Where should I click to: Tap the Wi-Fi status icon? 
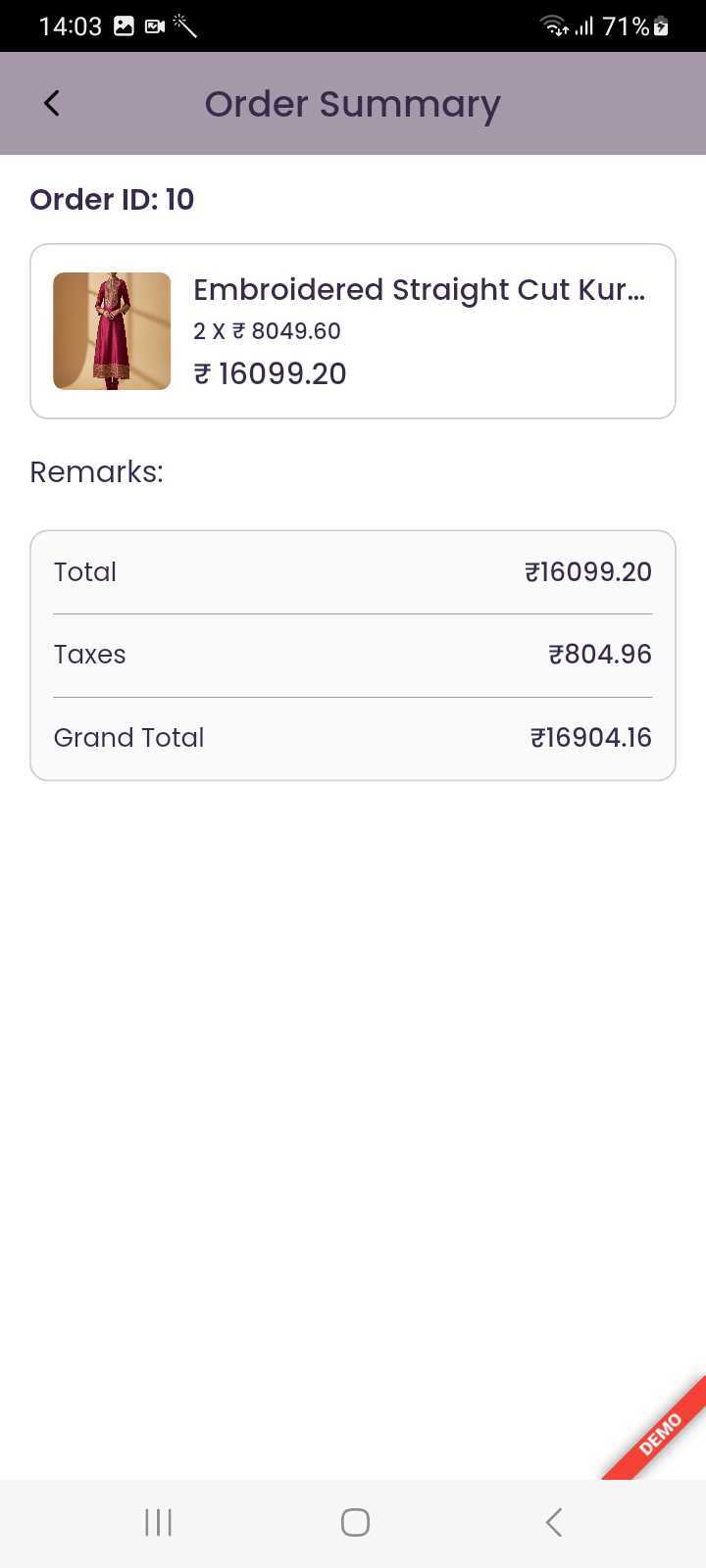pos(555,26)
